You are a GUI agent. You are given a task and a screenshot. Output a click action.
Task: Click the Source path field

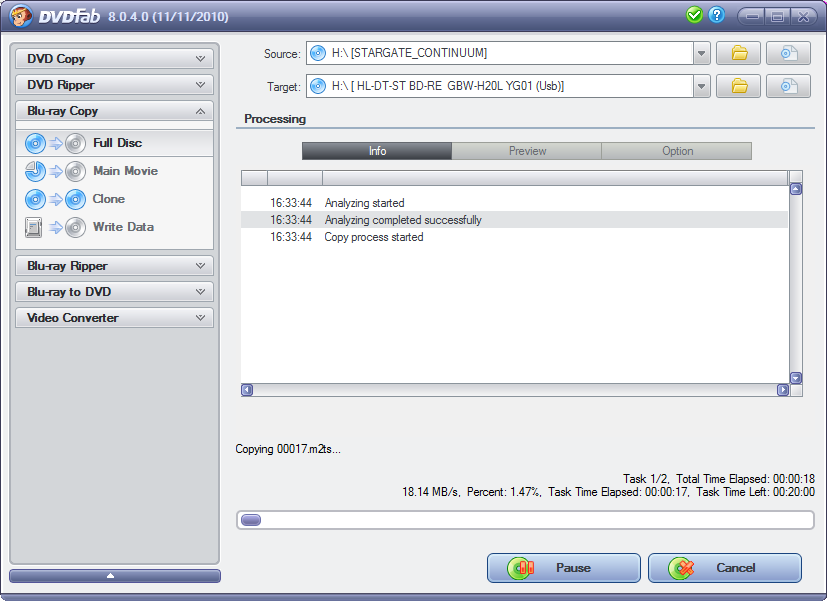499,53
